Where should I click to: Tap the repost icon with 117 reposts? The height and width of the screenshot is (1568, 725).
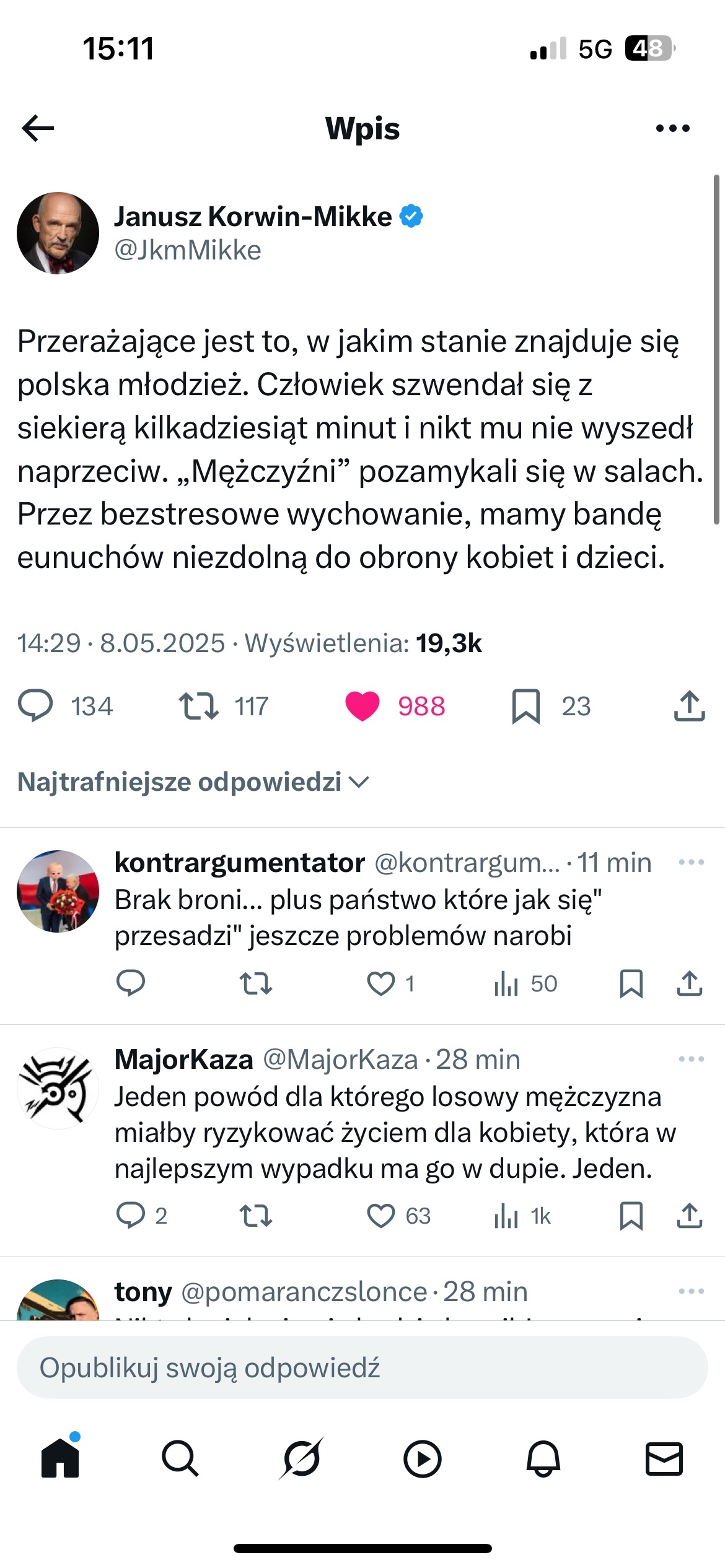pos(198,706)
